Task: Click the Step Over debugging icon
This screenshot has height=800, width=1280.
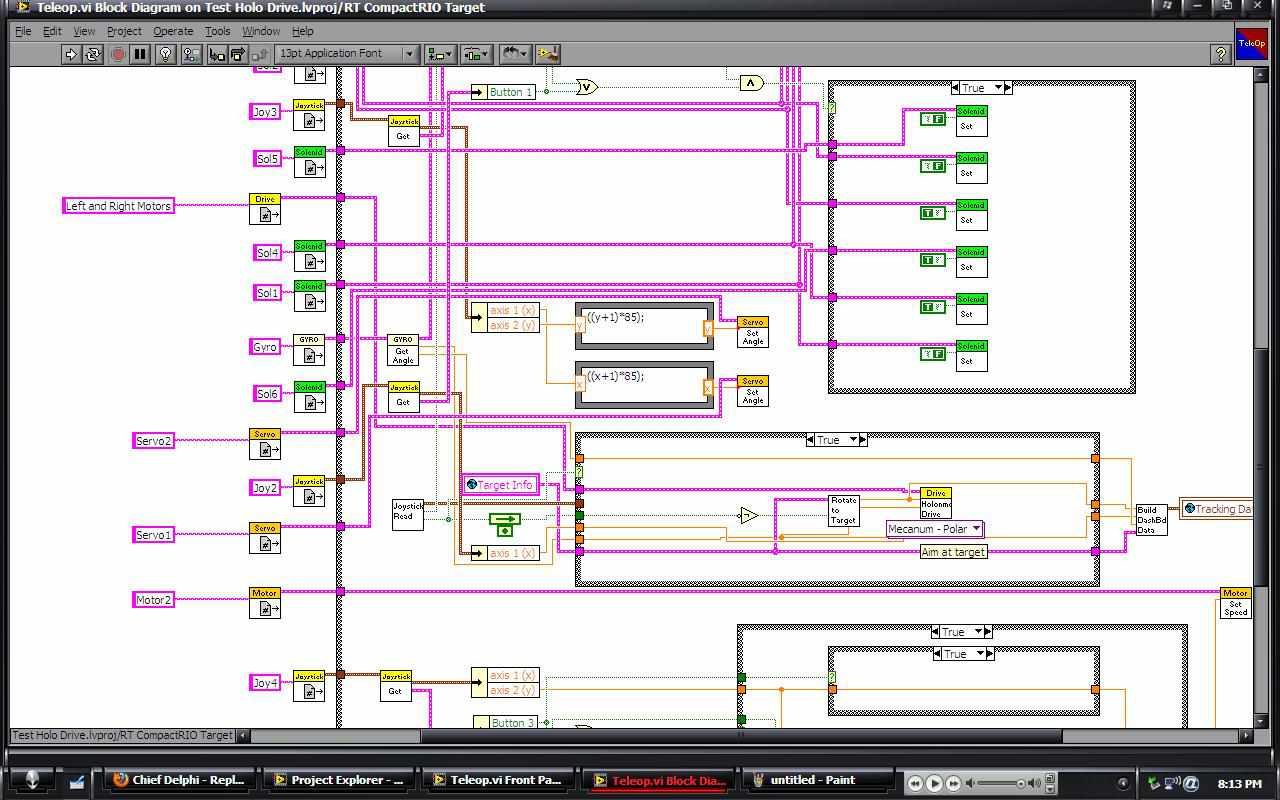Action: [x=238, y=54]
